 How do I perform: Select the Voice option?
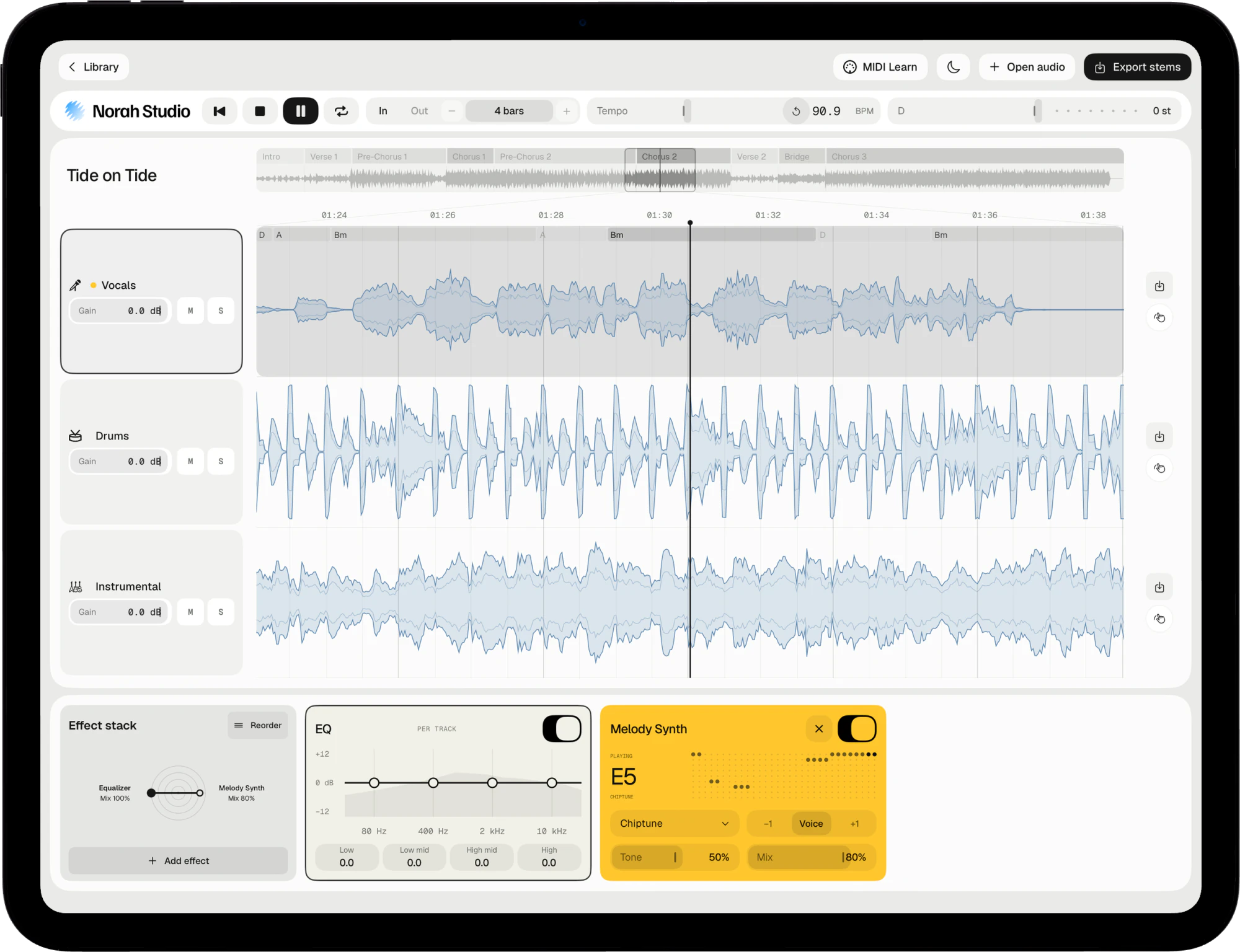pyautogui.click(x=811, y=823)
